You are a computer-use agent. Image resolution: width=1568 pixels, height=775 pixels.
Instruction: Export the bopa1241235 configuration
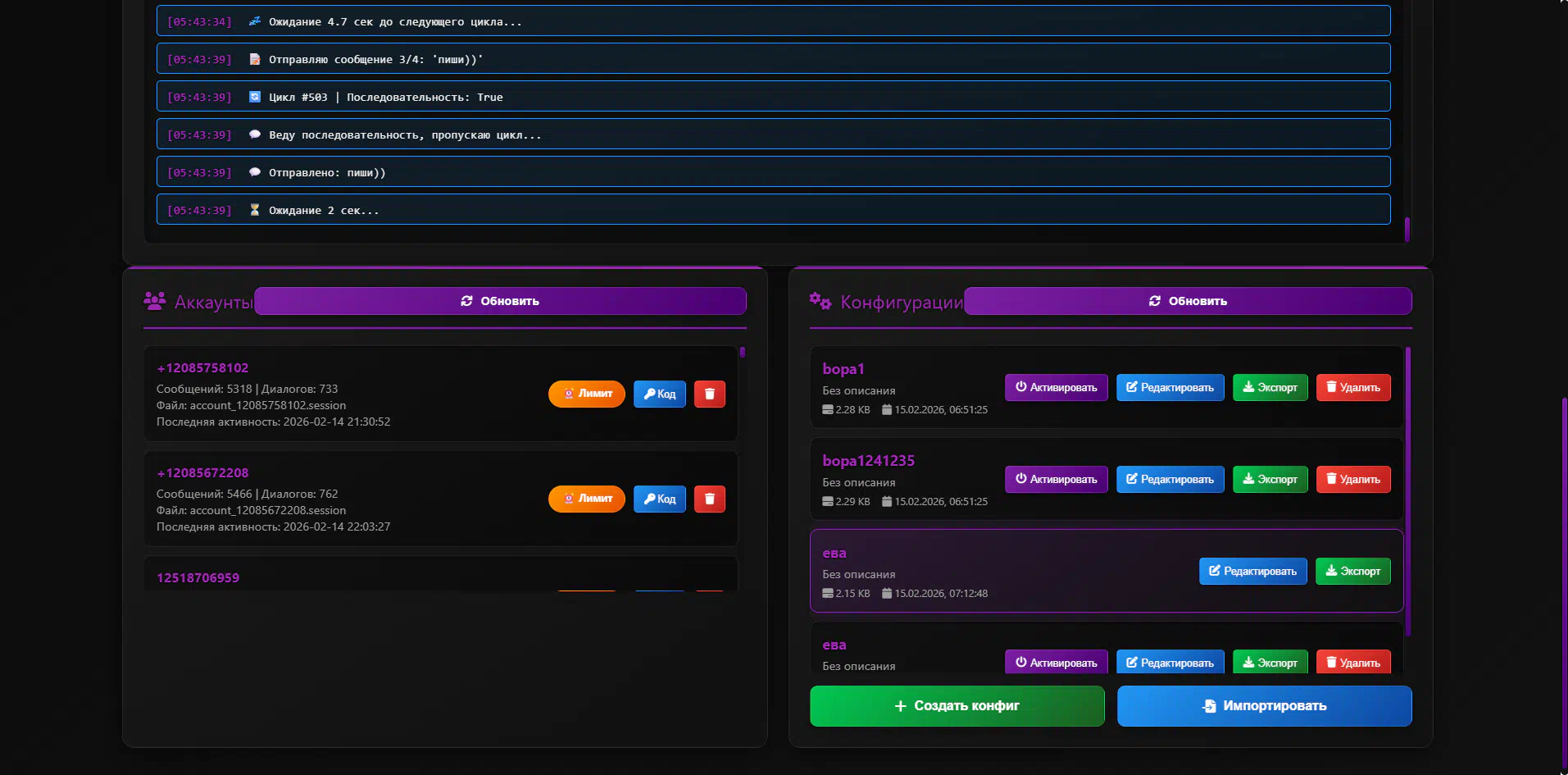(1270, 480)
